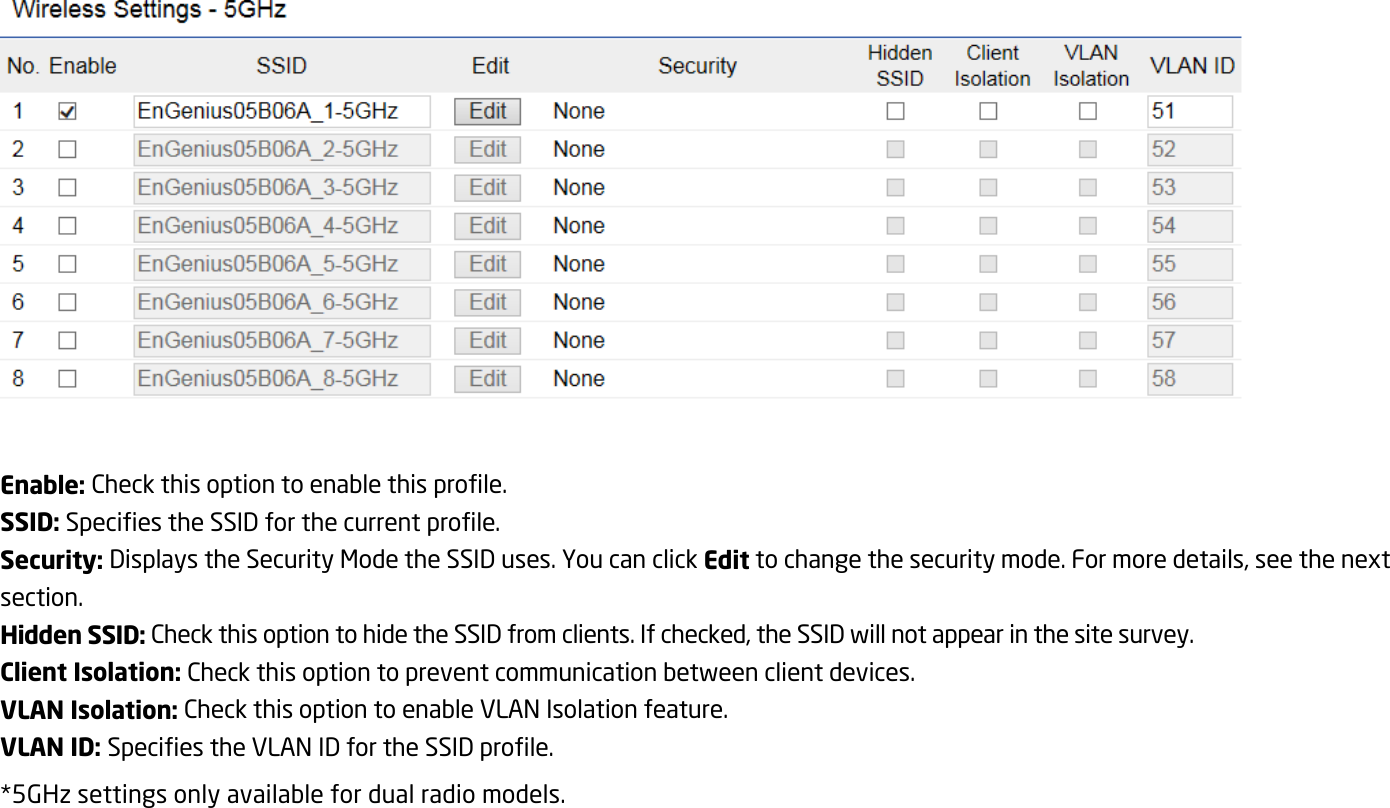This screenshot has height=808, width=1390.
Task: Click the VLAN ID field containing 56
Action: tap(1190, 302)
